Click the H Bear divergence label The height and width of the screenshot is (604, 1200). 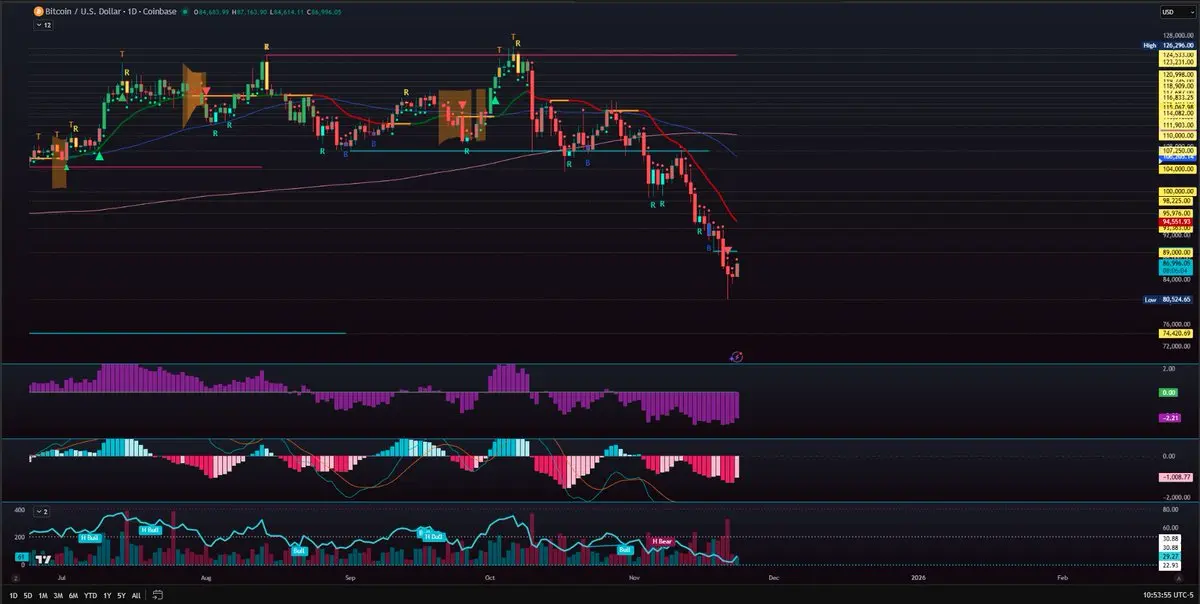(662, 541)
